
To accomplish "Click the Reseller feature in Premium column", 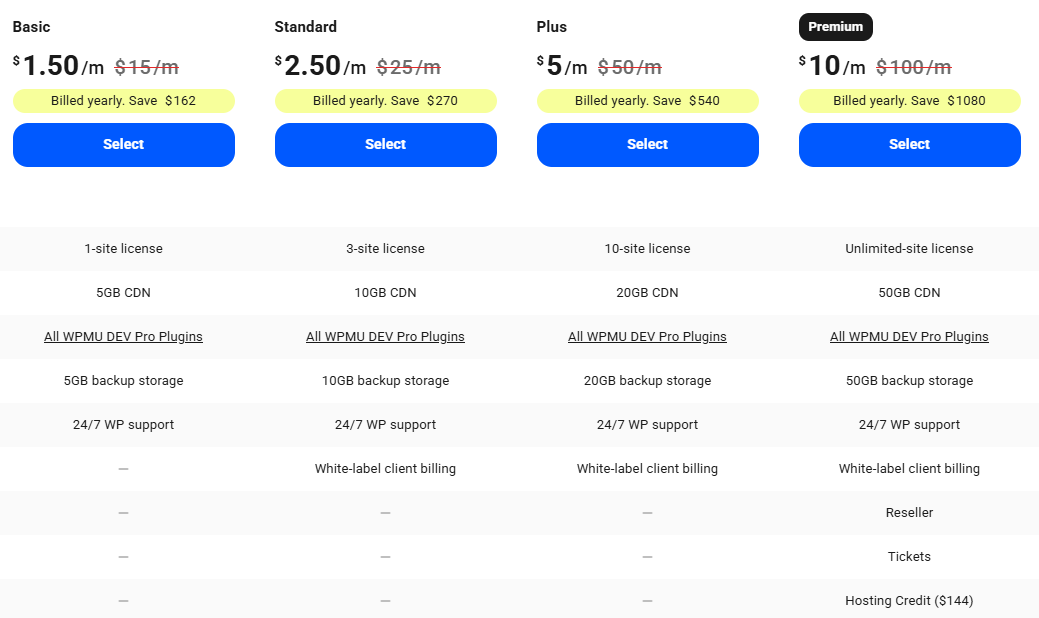I will [x=909, y=513].
